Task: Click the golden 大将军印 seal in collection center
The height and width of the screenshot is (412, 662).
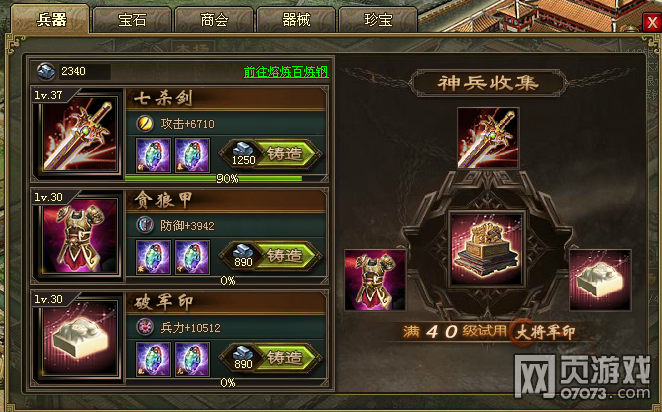Action: point(487,249)
